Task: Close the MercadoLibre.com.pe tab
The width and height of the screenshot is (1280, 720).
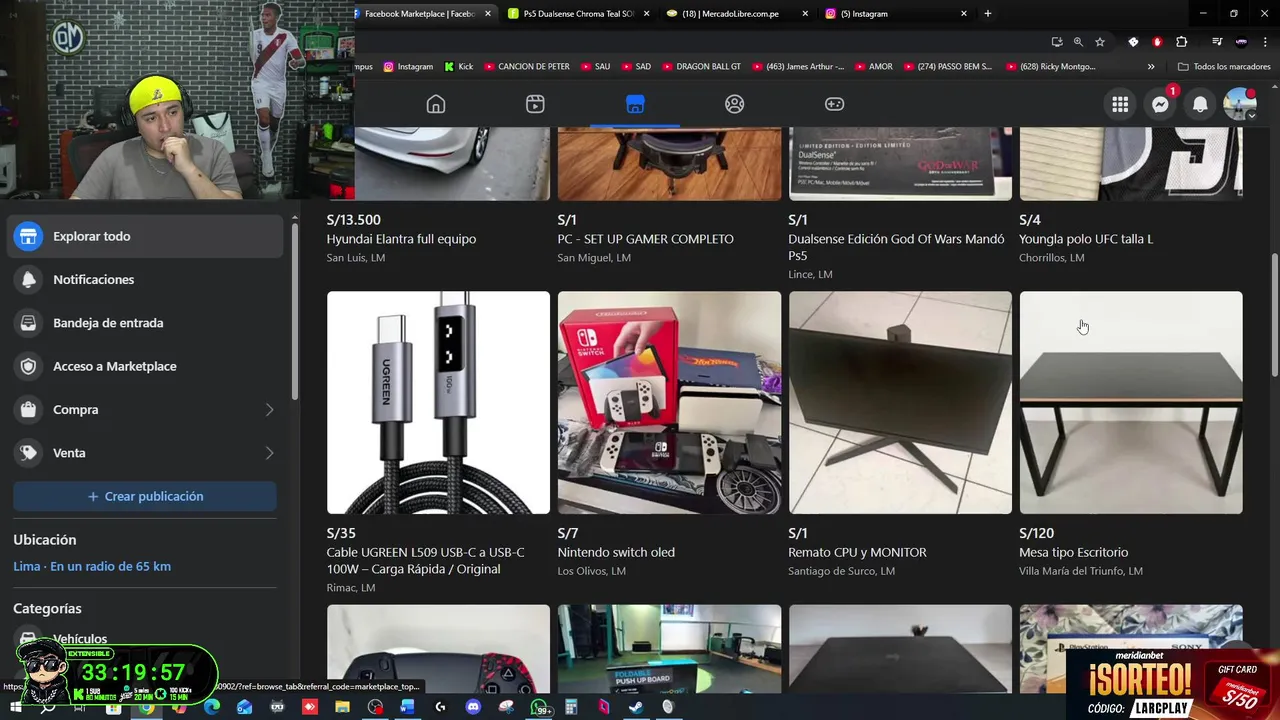Action: pos(805,13)
